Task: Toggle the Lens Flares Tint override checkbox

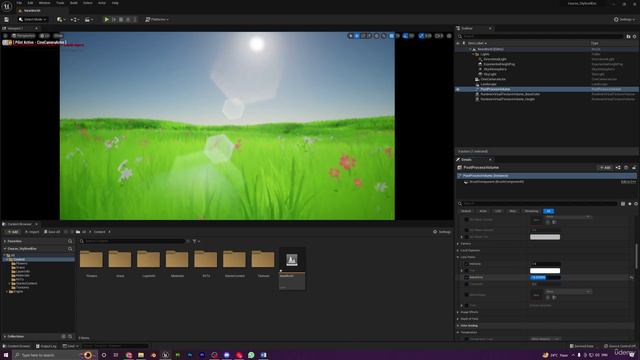Action: point(466,271)
